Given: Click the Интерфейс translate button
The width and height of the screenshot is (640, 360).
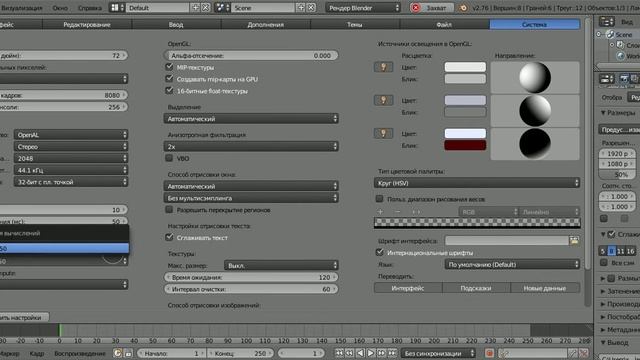Looking at the screenshot, I should click(x=408, y=288).
